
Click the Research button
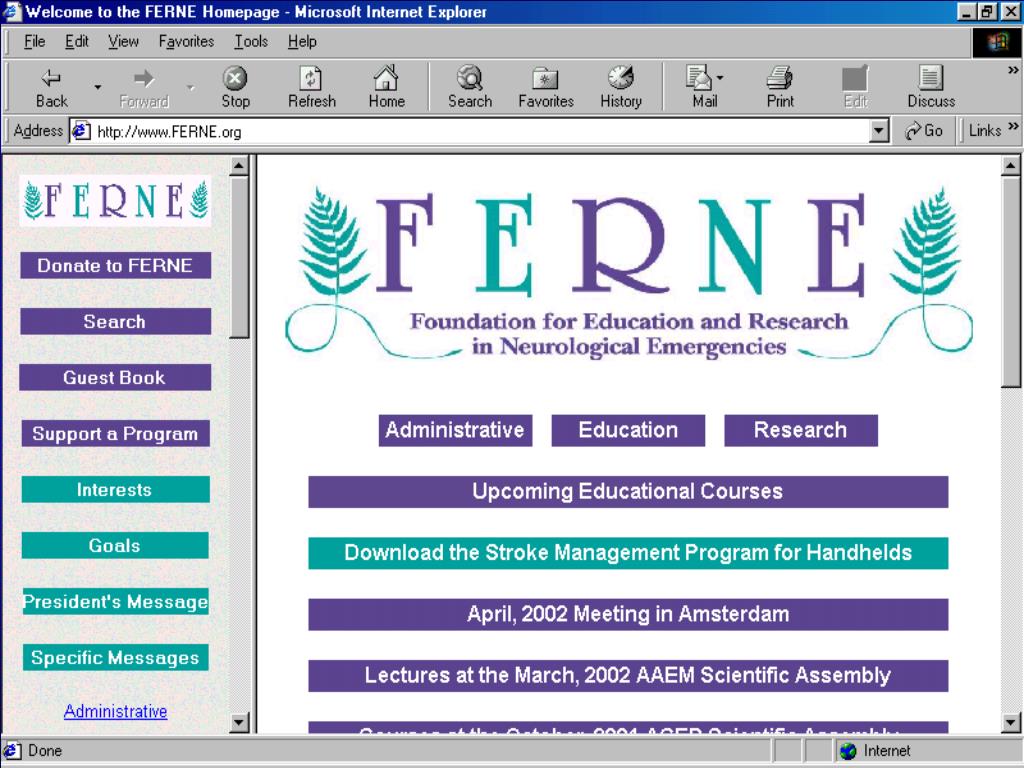coord(801,430)
